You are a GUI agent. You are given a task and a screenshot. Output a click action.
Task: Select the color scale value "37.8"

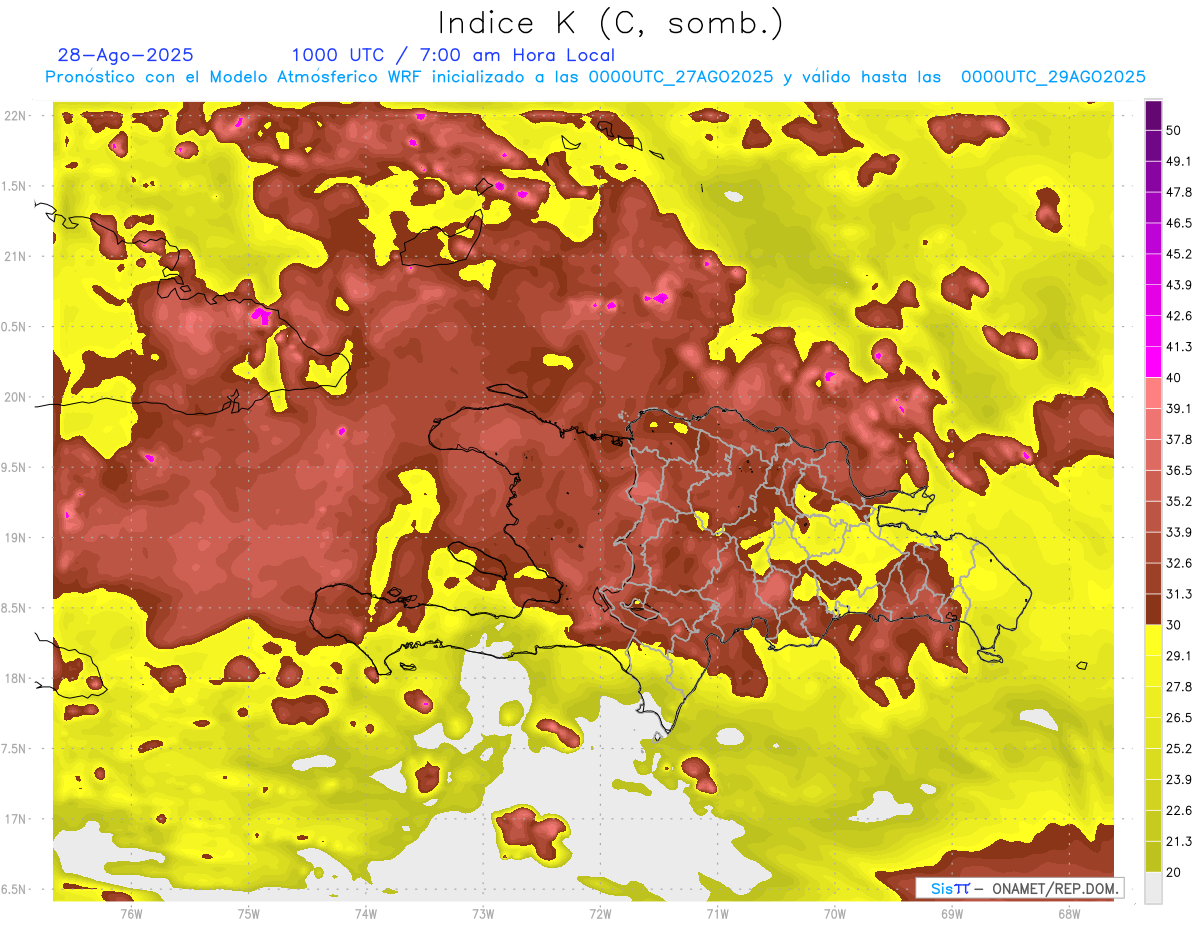(x=1178, y=440)
